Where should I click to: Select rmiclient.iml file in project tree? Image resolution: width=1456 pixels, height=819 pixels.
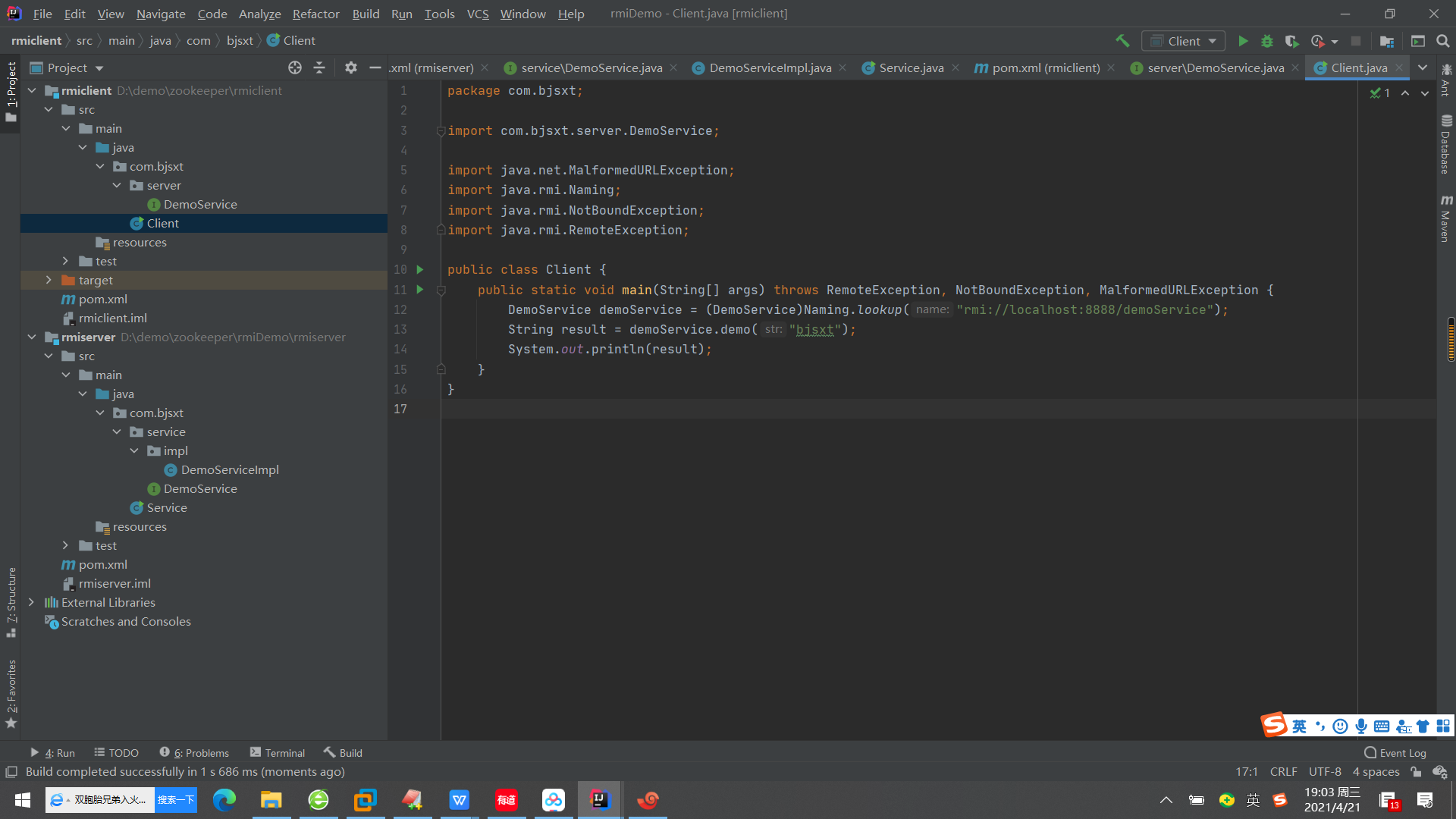coord(113,318)
